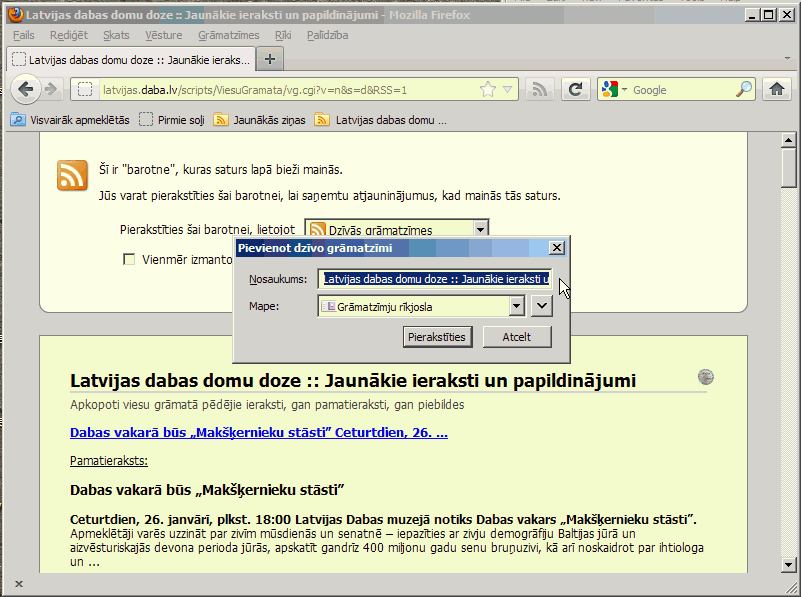Open the Google search engine selector
The image size is (801, 597).
pyautogui.click(x=614, y=90)
